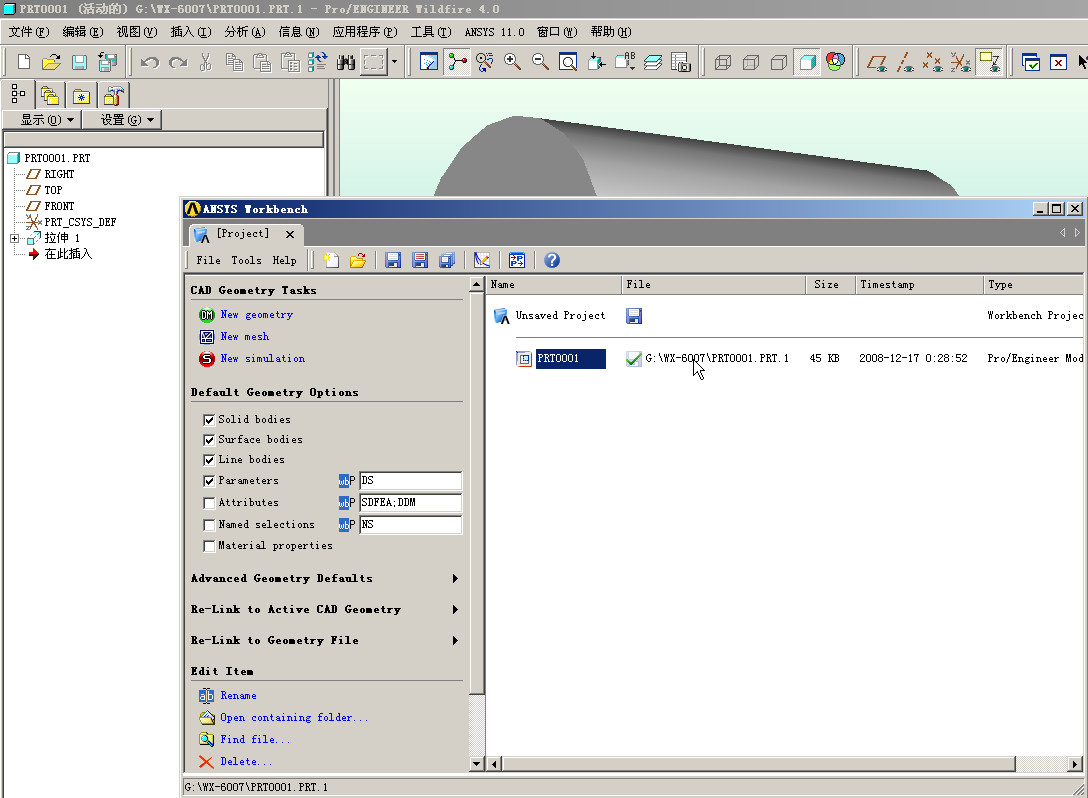Open file using the folder icon in Pro/ENGINEER toolbar
Screen dimensions: 1088x798
(51, 62)
